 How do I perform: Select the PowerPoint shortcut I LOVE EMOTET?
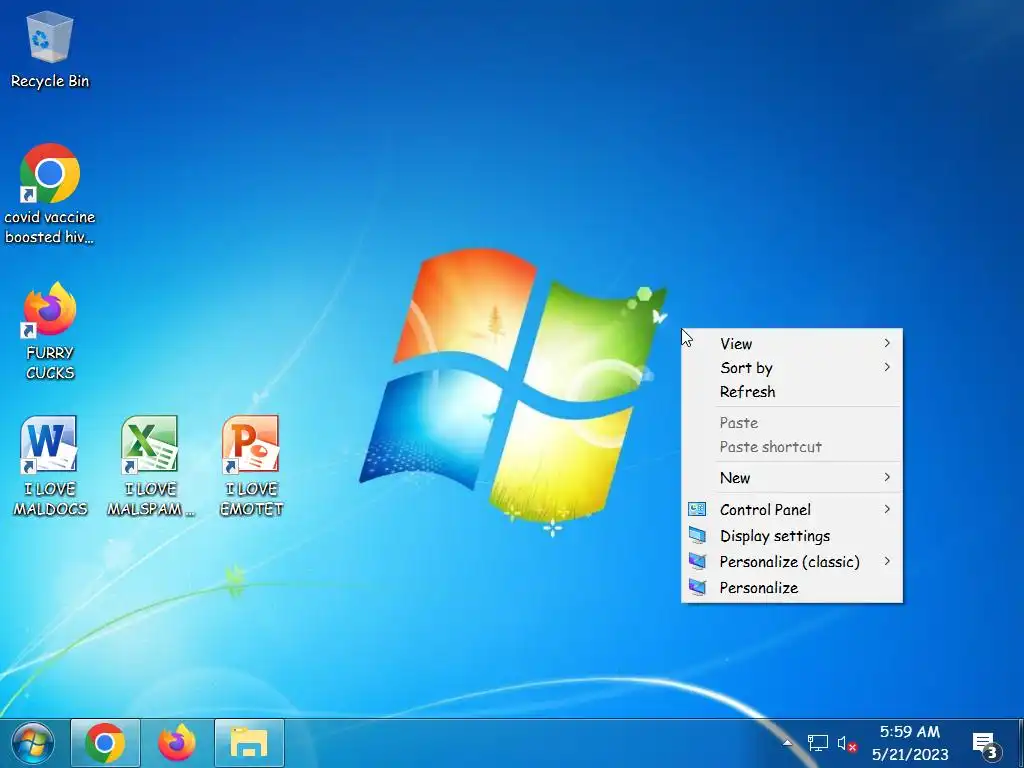(251, 466)
